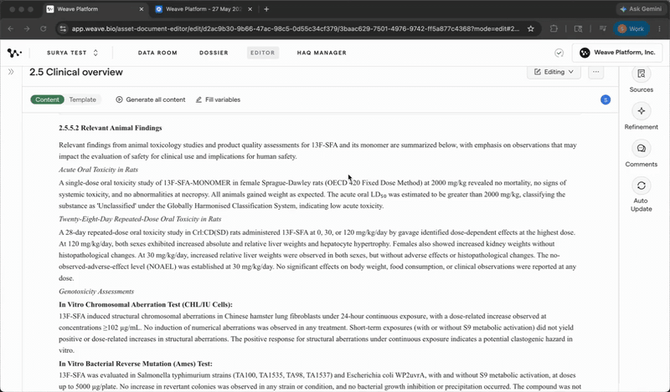Screen dimensions: 670x392
Task: Open the browser three-dot menu
Action: [x=659, y=29]
